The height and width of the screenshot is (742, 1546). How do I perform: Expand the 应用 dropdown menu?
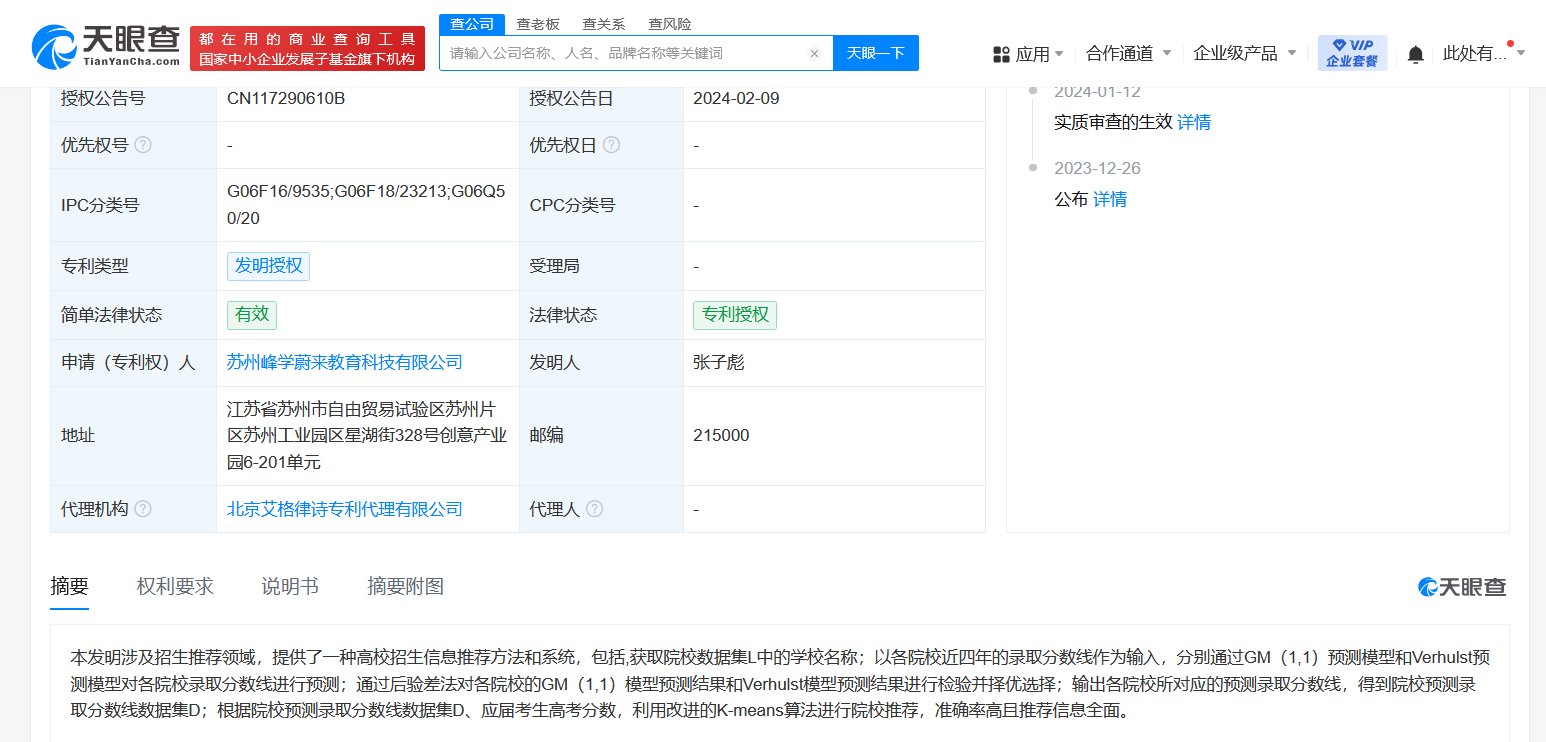click(x=1028, y=54)
